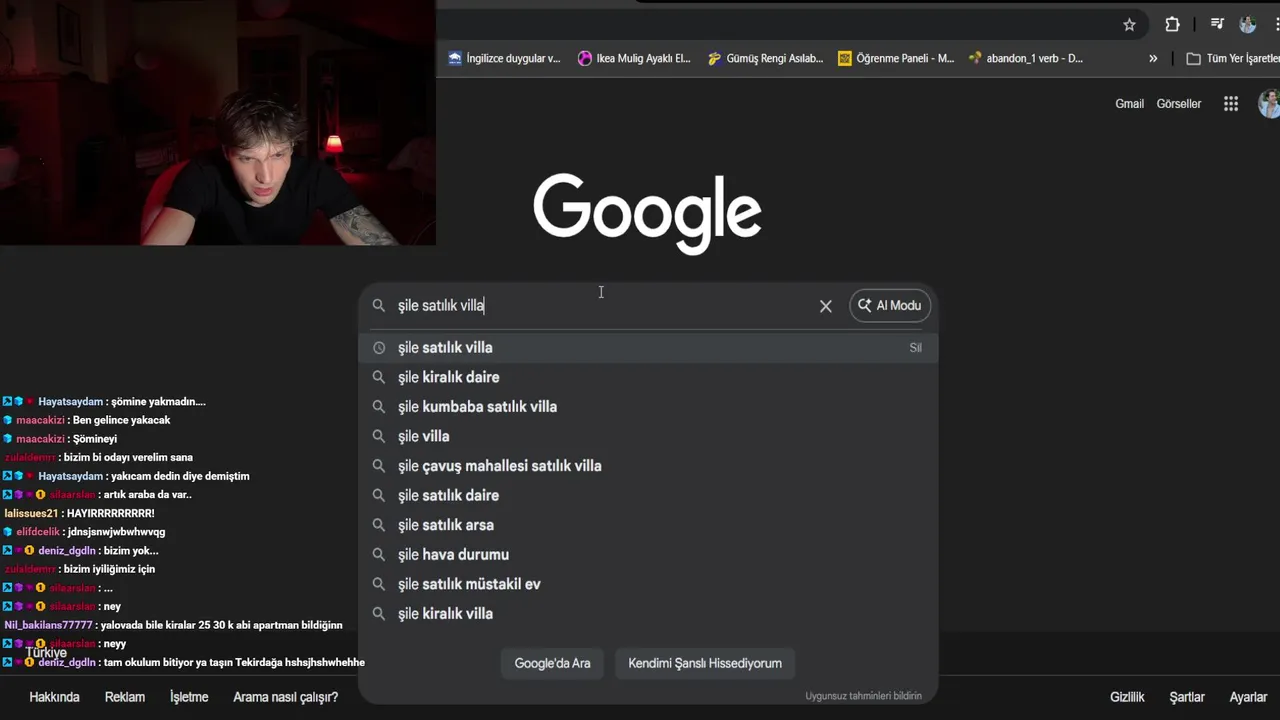The width and height of the screenshot is (1280, 720).
Task: Open Gmail link
Action: click(x=1129, y=104)
